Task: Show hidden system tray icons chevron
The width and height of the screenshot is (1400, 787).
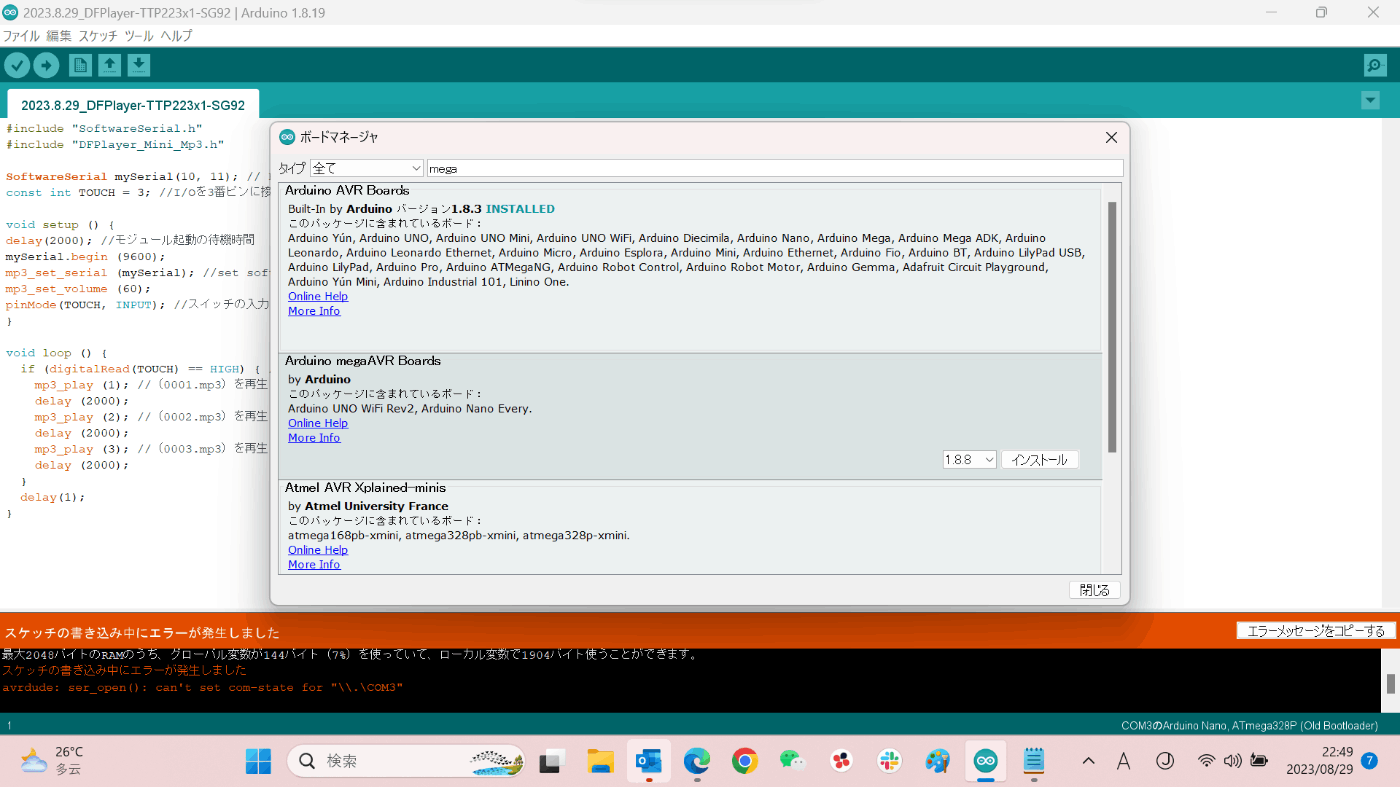Action: click(x=1088, y=761)
